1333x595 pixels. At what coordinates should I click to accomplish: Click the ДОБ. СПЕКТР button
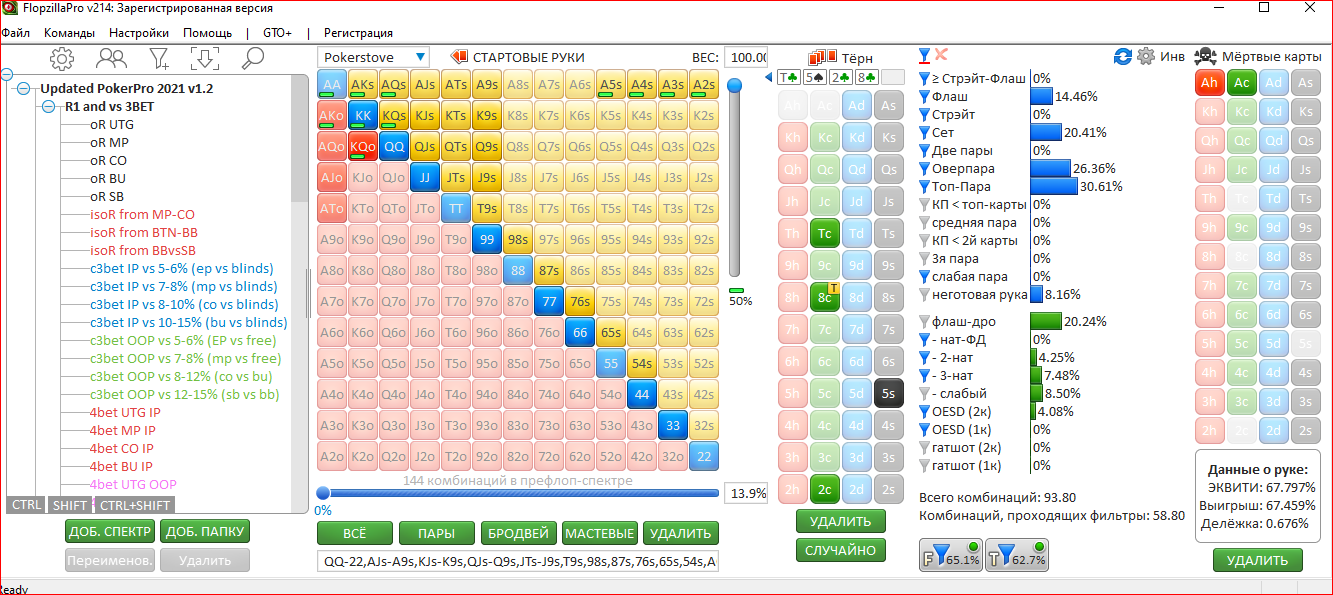[x=109, y=531]
